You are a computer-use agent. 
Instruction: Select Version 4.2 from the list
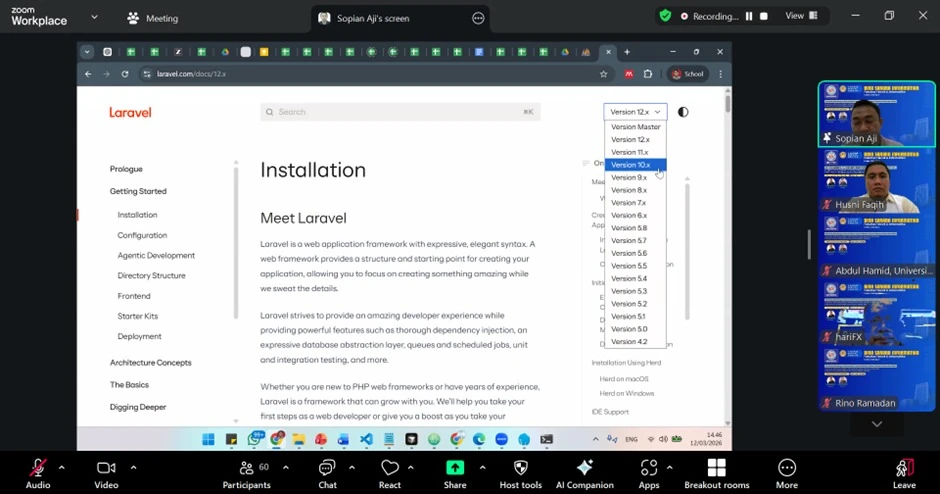635,342
